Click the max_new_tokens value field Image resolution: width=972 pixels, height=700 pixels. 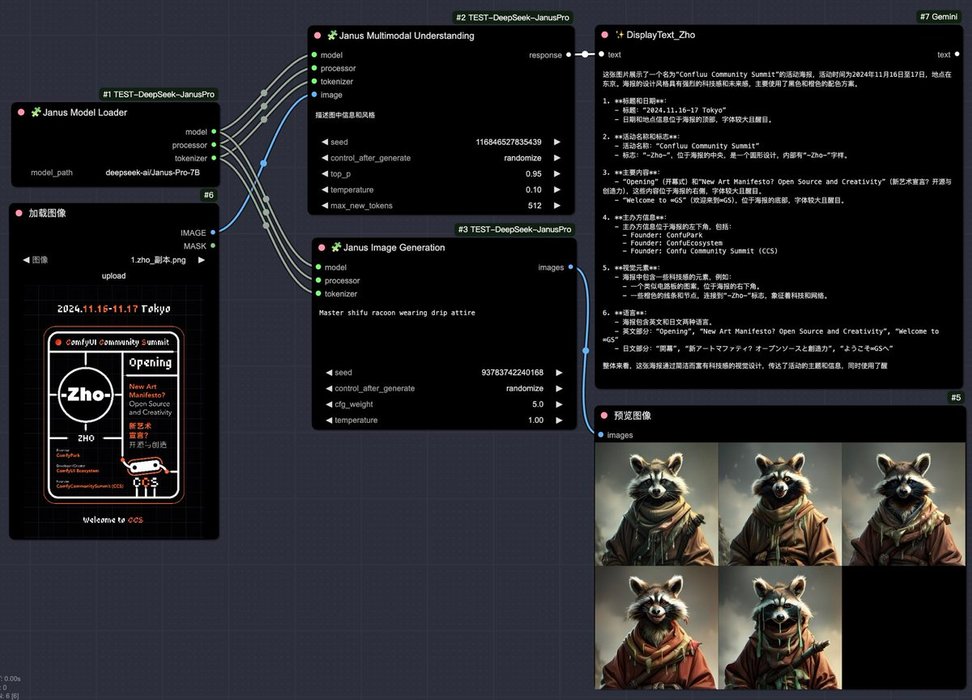tap(440, 206)
